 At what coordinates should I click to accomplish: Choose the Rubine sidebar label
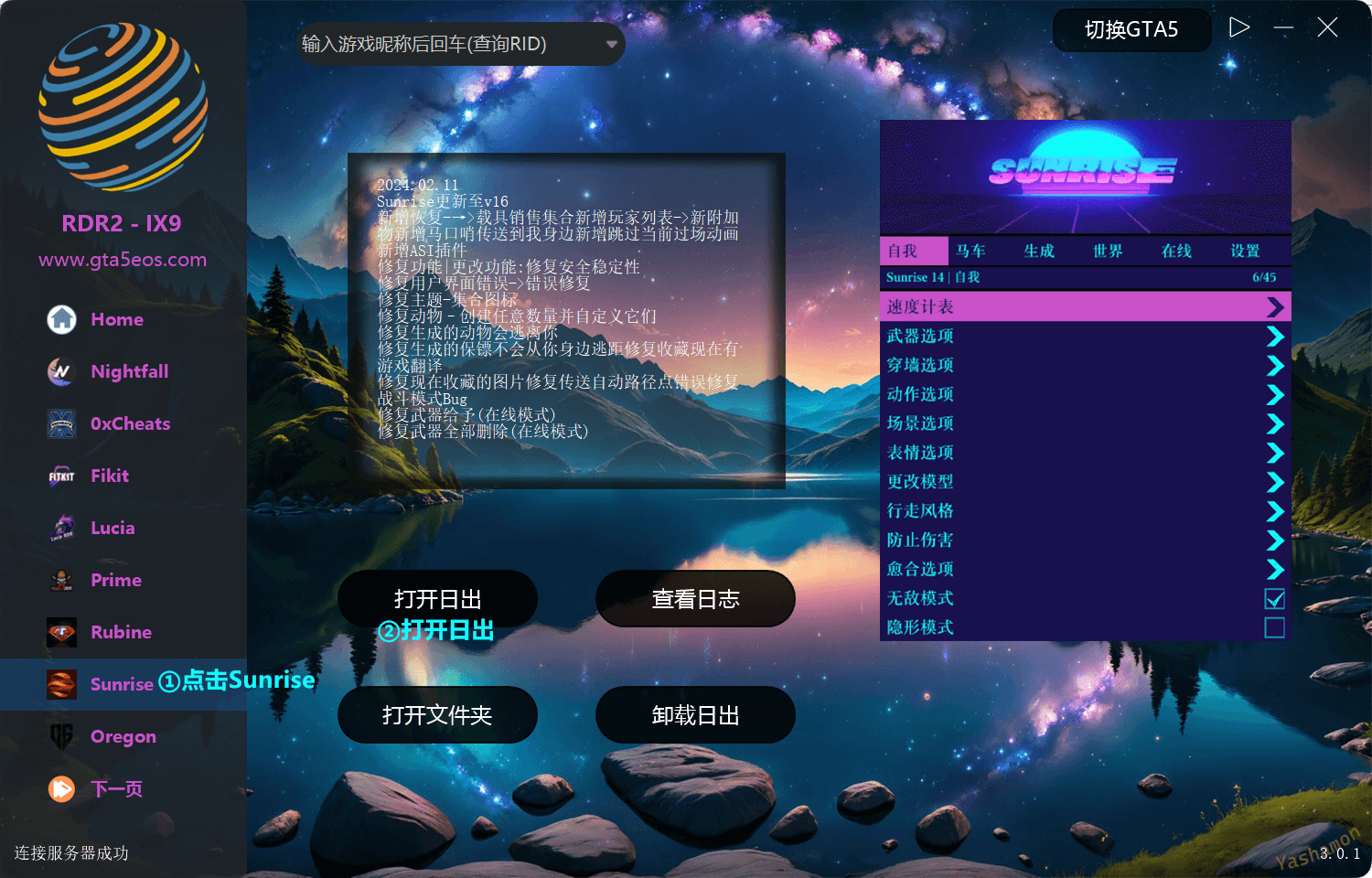pos(121,632)
